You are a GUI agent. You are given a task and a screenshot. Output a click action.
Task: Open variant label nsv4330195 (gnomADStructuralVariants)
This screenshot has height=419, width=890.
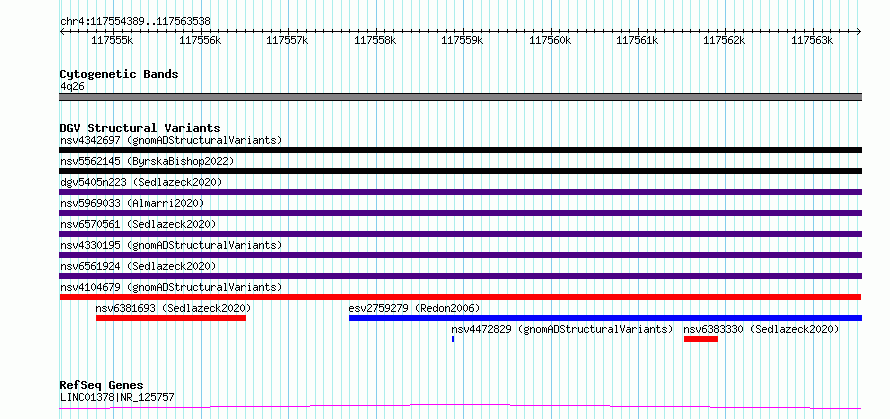coord(171,245)
